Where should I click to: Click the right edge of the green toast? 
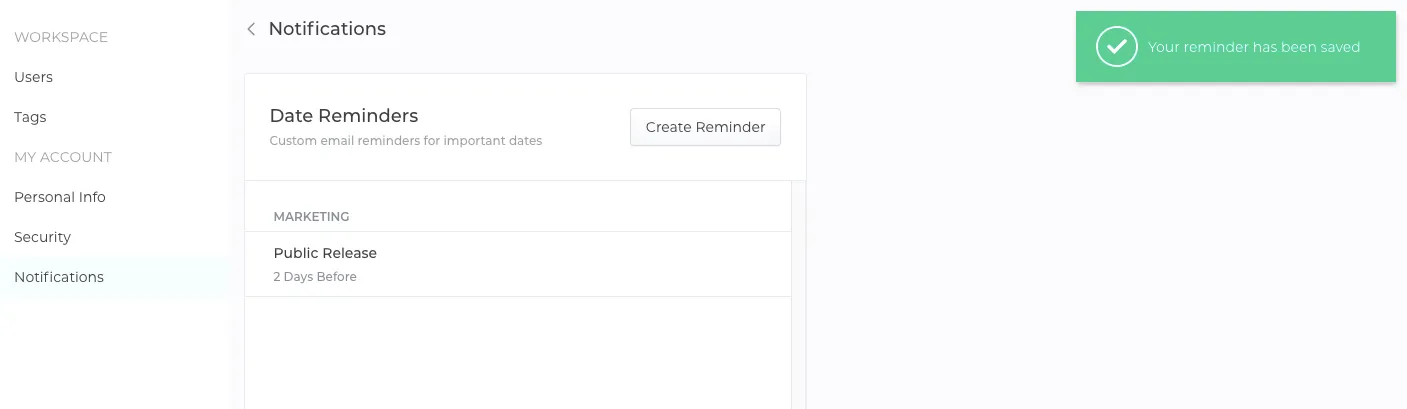tap(1390, 47)
